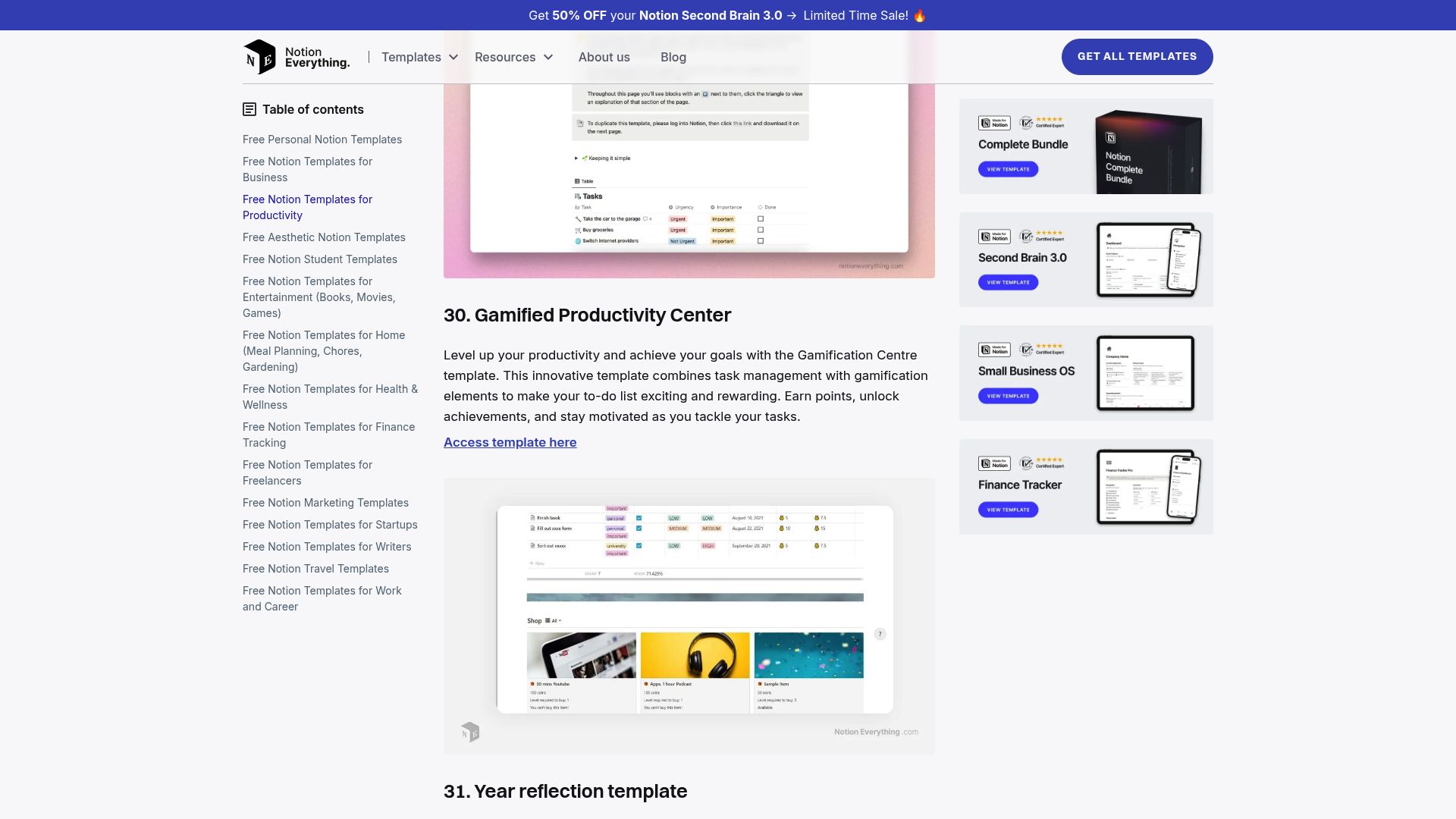This screenshot has height=819, width=1456.
Task: Click Made for Notion badge on Small Business OS
Action: point(994,350)
